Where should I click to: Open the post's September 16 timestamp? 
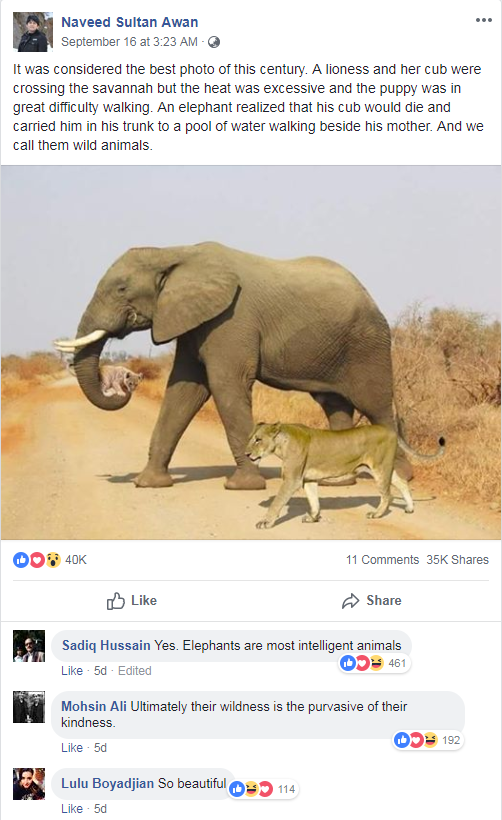129,42
